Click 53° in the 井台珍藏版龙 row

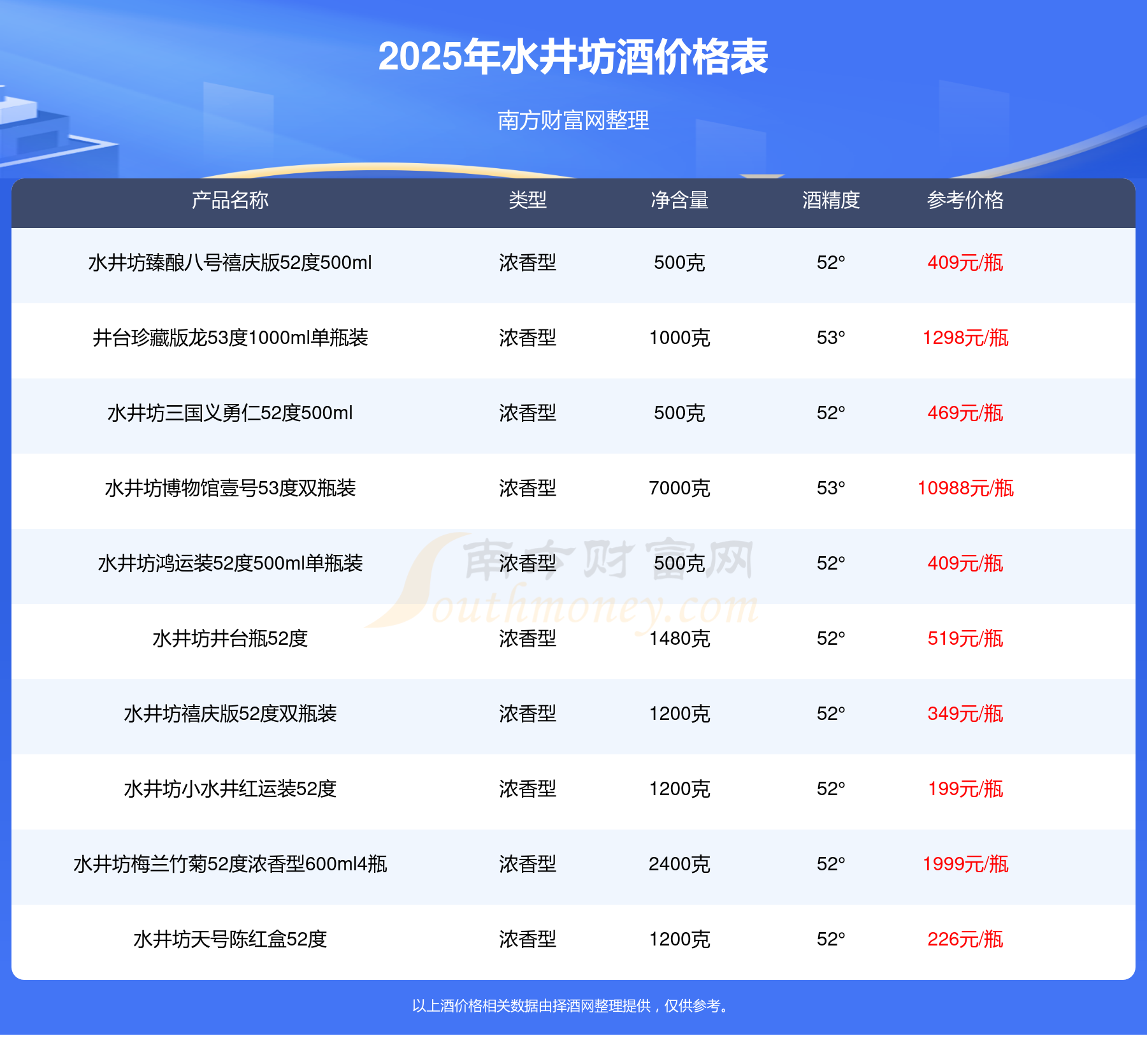tap(831, 338)
